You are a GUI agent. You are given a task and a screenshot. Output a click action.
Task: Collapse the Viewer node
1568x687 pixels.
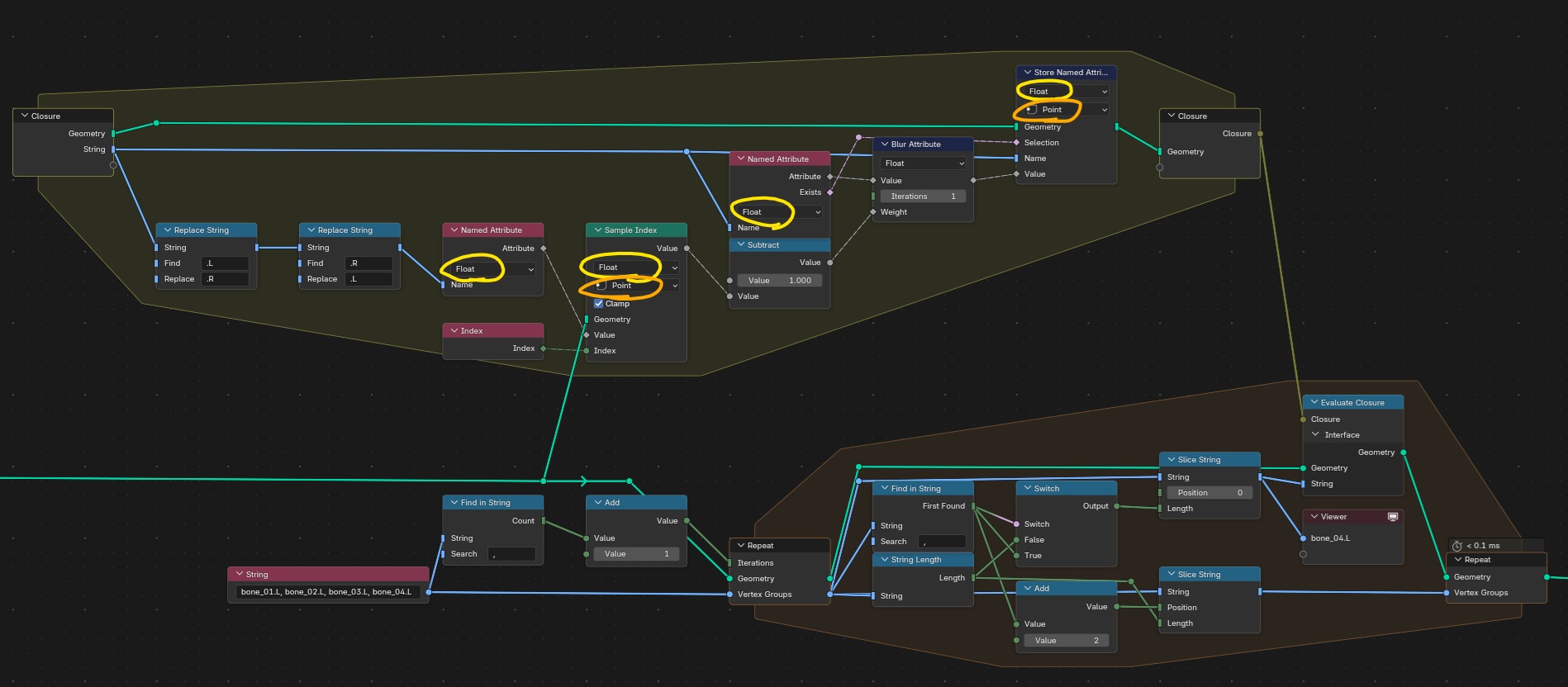pos(1314,517)
